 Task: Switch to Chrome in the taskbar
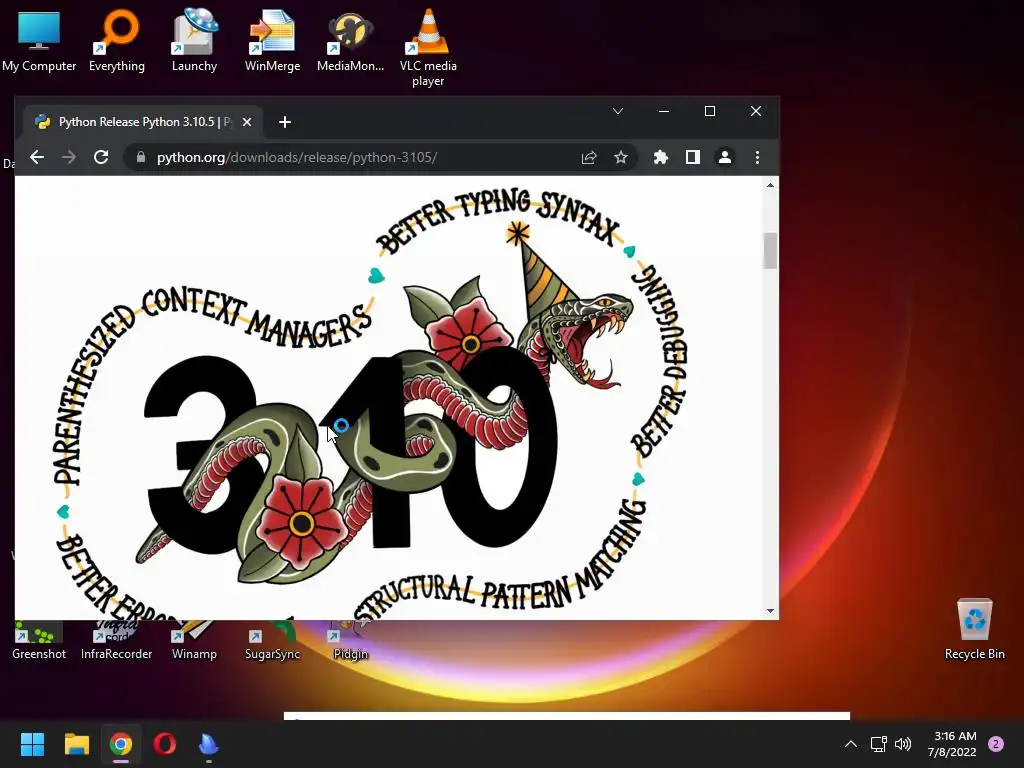(121, 744)
